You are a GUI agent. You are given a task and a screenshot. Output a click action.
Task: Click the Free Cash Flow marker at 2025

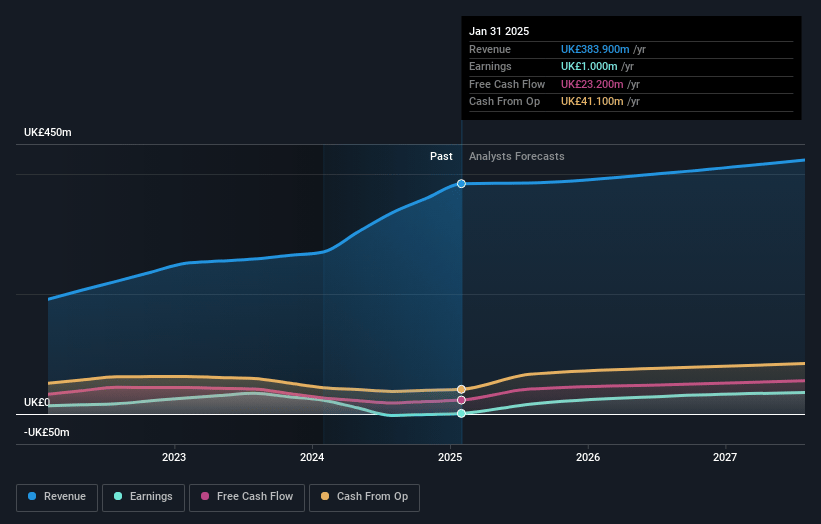coord(461,400)
